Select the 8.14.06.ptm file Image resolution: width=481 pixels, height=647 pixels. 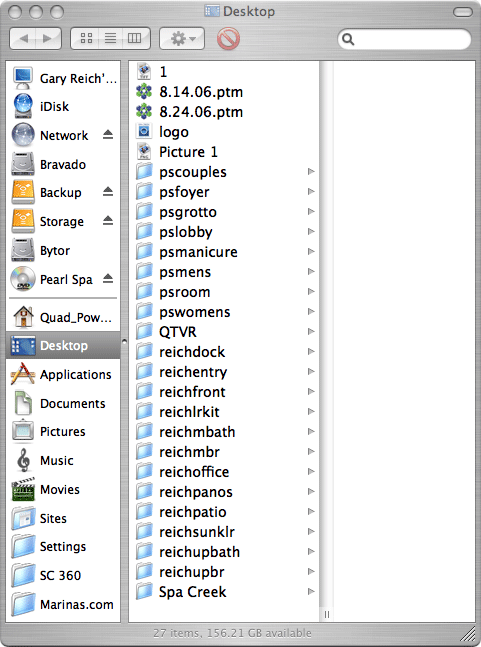224,92
